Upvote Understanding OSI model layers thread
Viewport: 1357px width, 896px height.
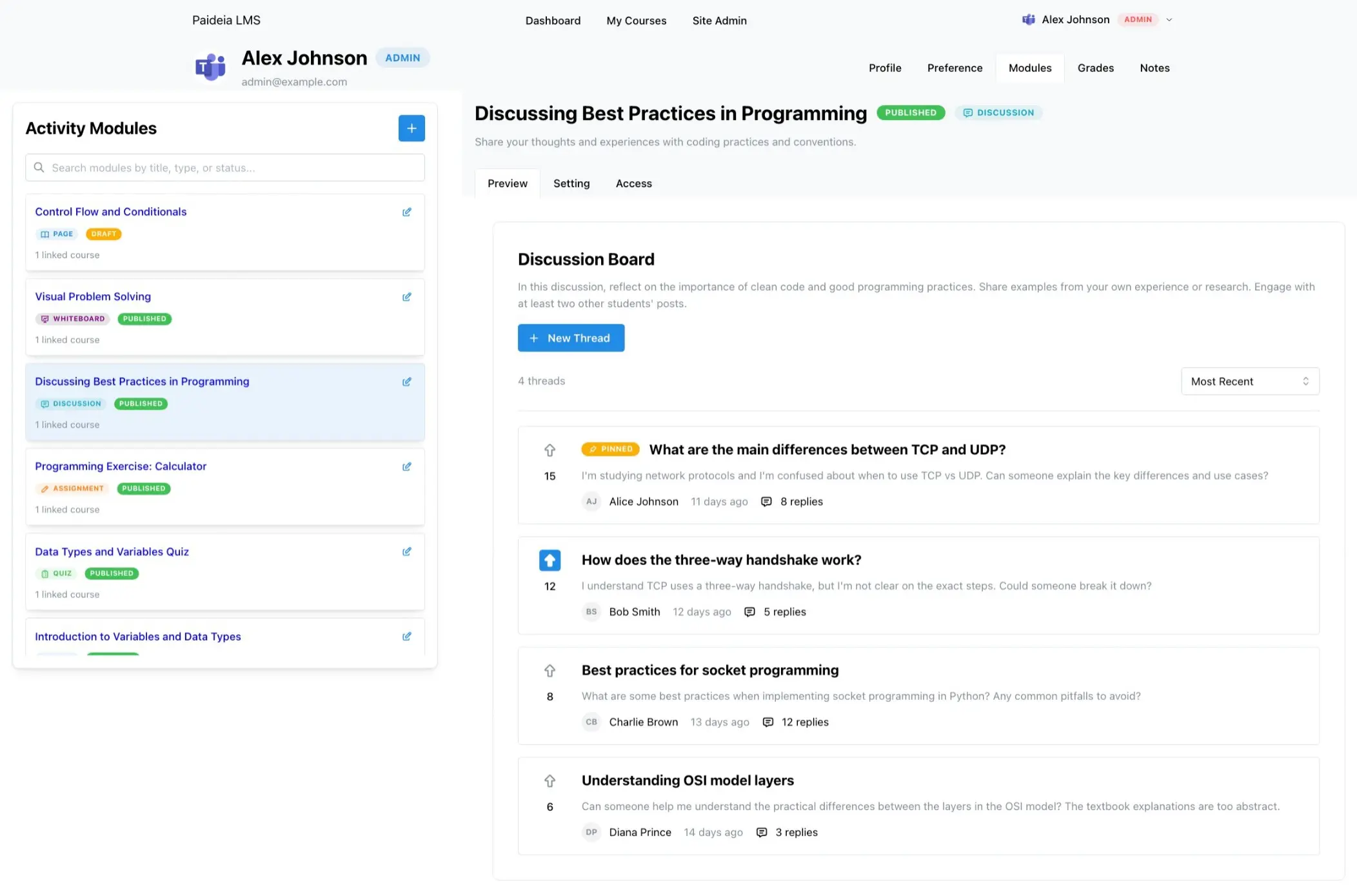[550, 781]
